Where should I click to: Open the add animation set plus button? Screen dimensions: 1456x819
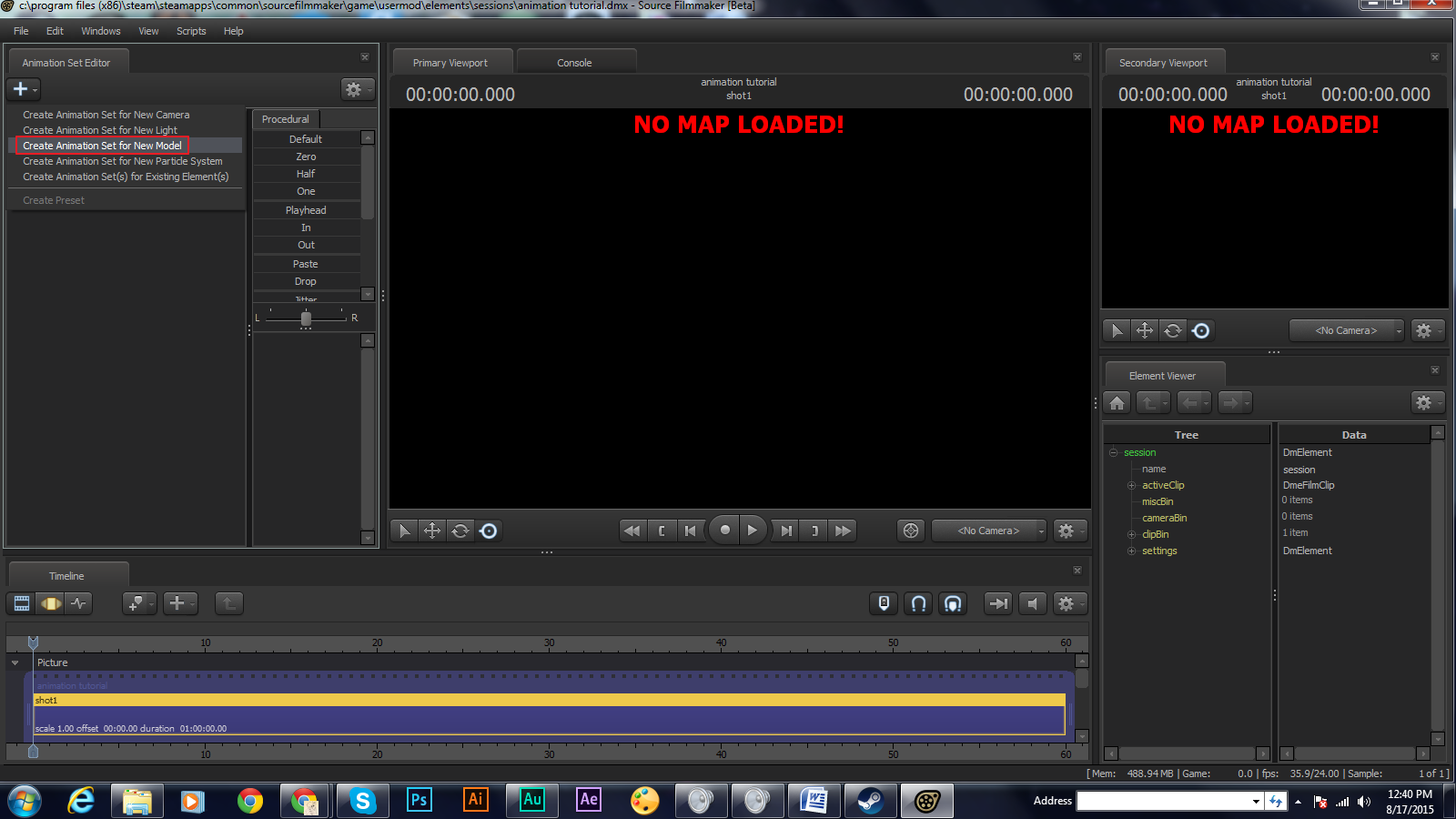pos(23,89)
